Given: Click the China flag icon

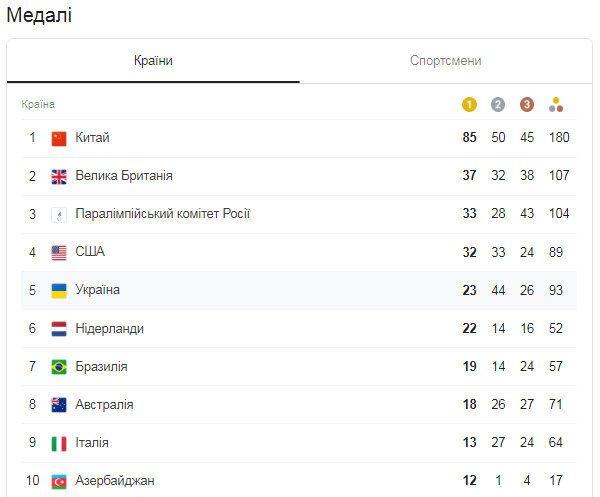Looking at the screenshot, I should [x=59, y=138].
